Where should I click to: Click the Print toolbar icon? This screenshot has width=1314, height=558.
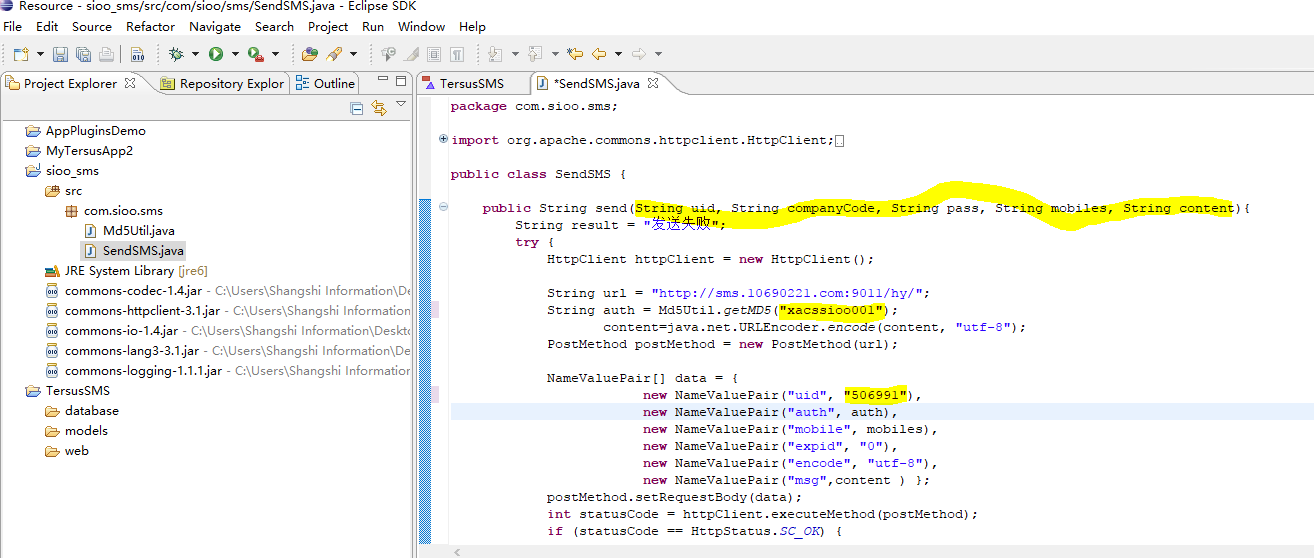107,54
